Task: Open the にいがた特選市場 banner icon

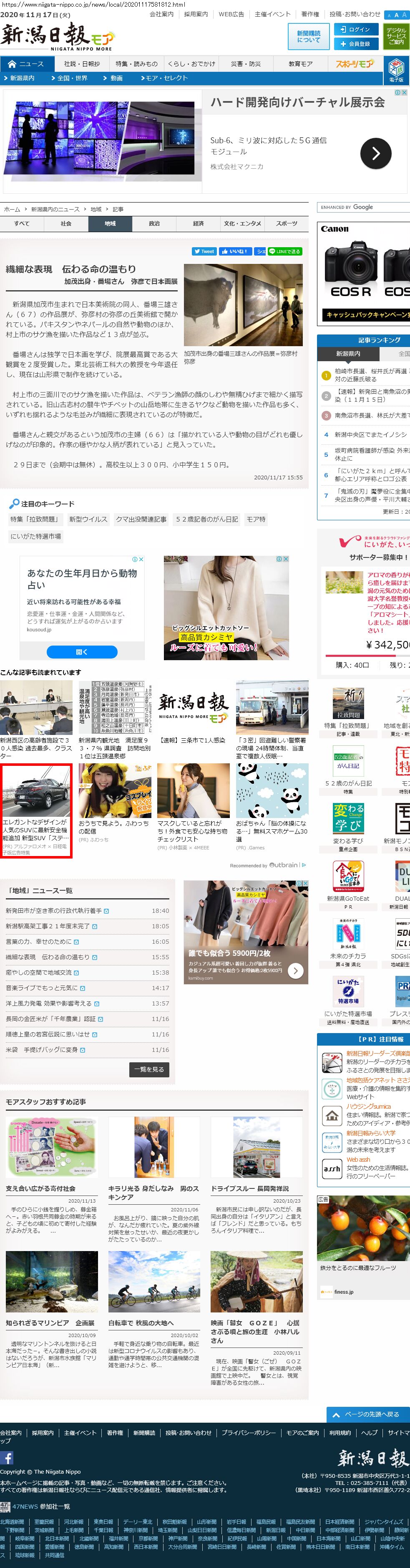Action: 348,992
